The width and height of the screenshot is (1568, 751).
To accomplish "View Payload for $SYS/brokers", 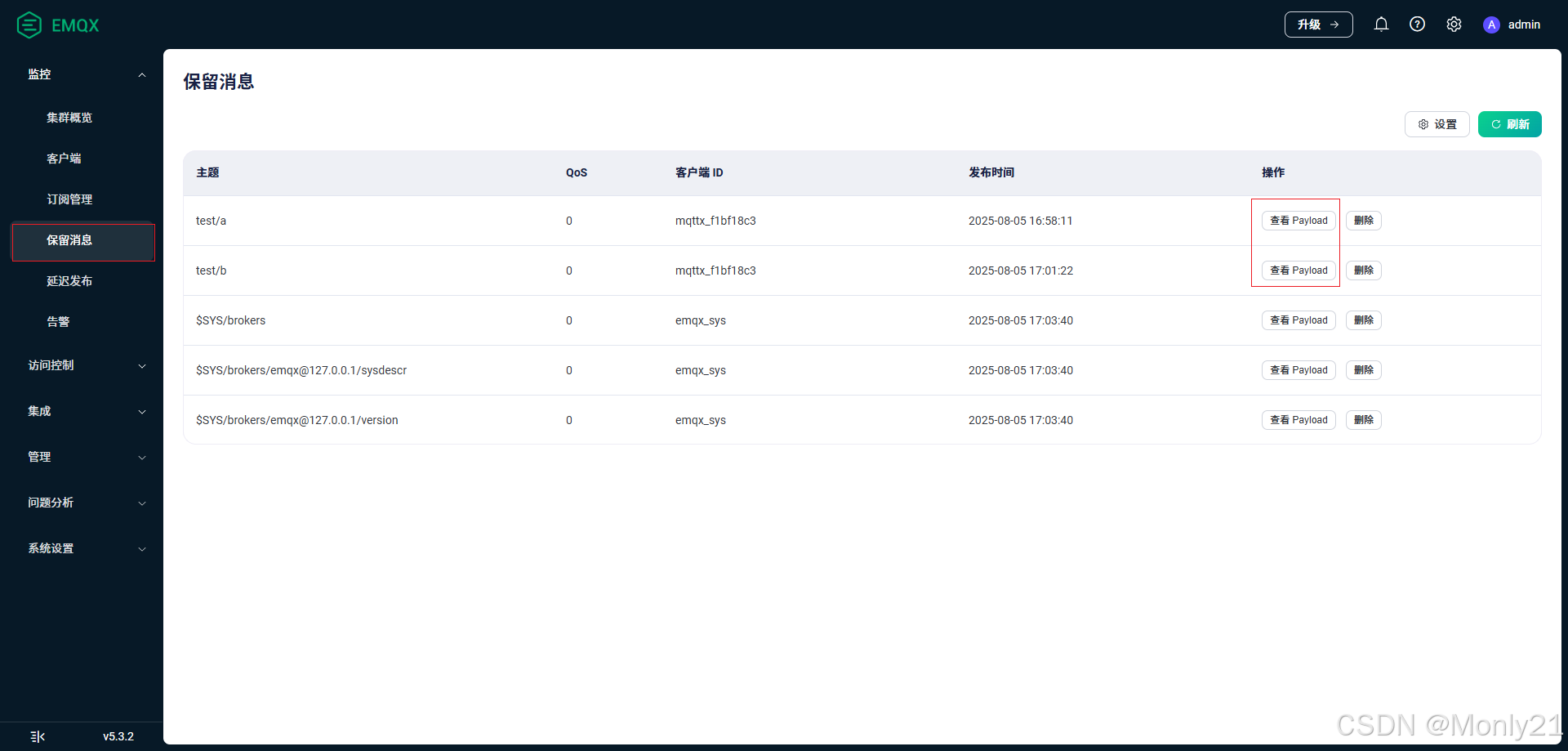I will pyautogui.click(x=1298, y=320).
